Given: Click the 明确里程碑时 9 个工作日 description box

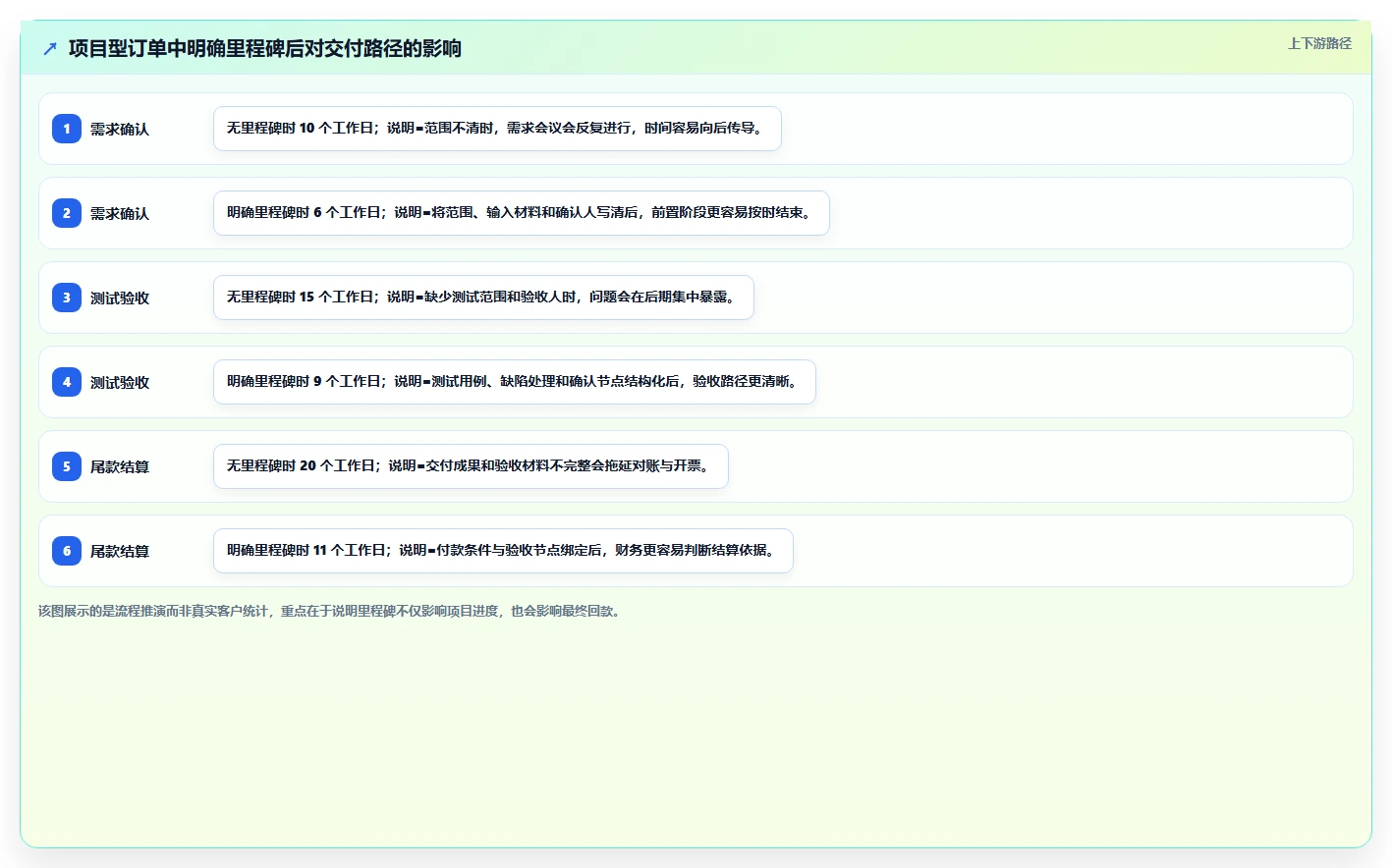Looking at the screenshot, I should coord(515,382).
